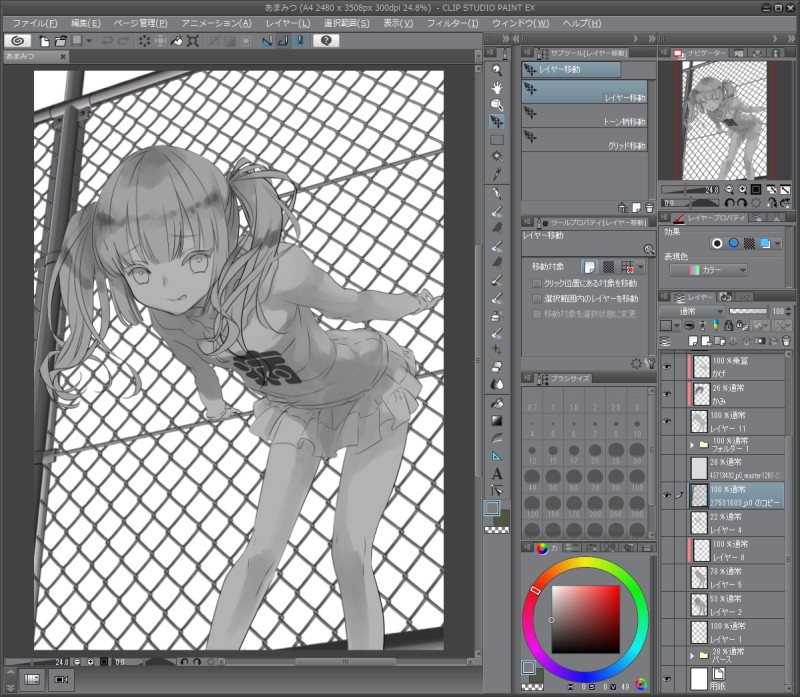The height and width of the screenshot is (697, 800).
Task: Select the Hand move tool
Action: pyautogui.click(x=497, y=87)
